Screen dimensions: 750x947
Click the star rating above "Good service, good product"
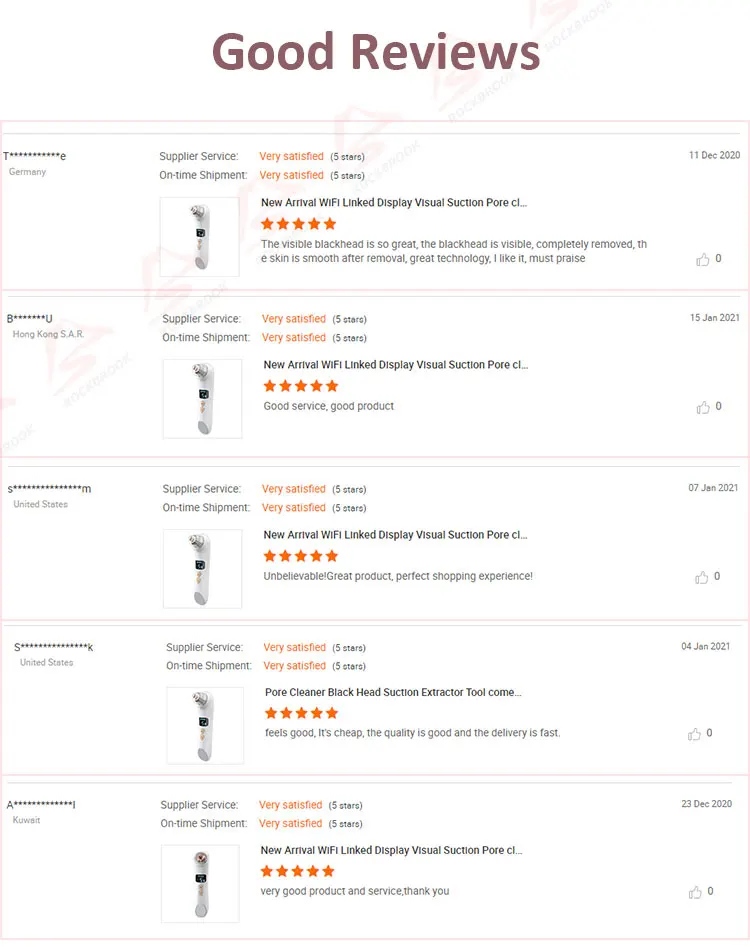click(x=301, y=386)
